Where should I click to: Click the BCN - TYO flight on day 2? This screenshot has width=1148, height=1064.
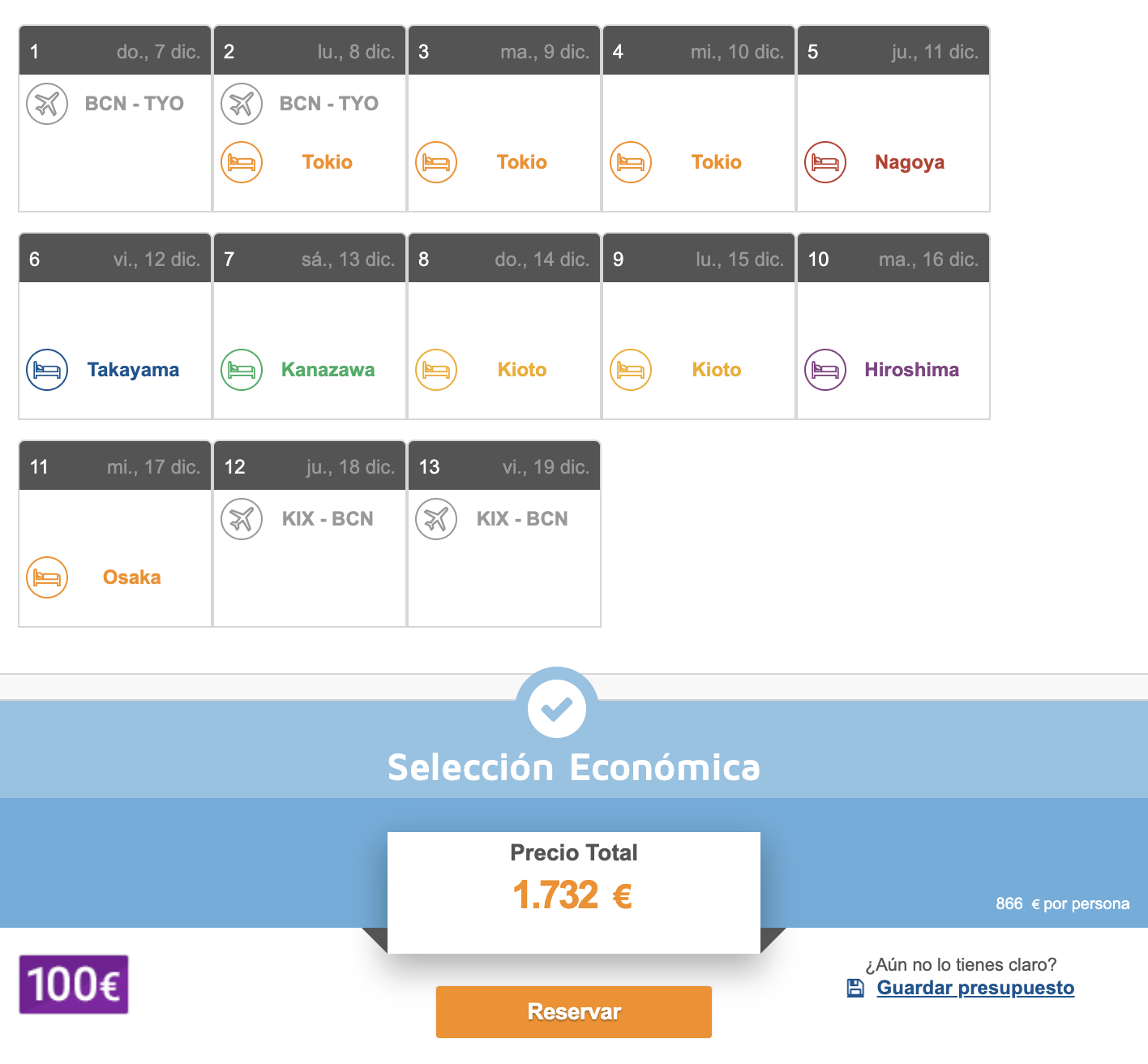pyautogui.click(x=328, y=104)
